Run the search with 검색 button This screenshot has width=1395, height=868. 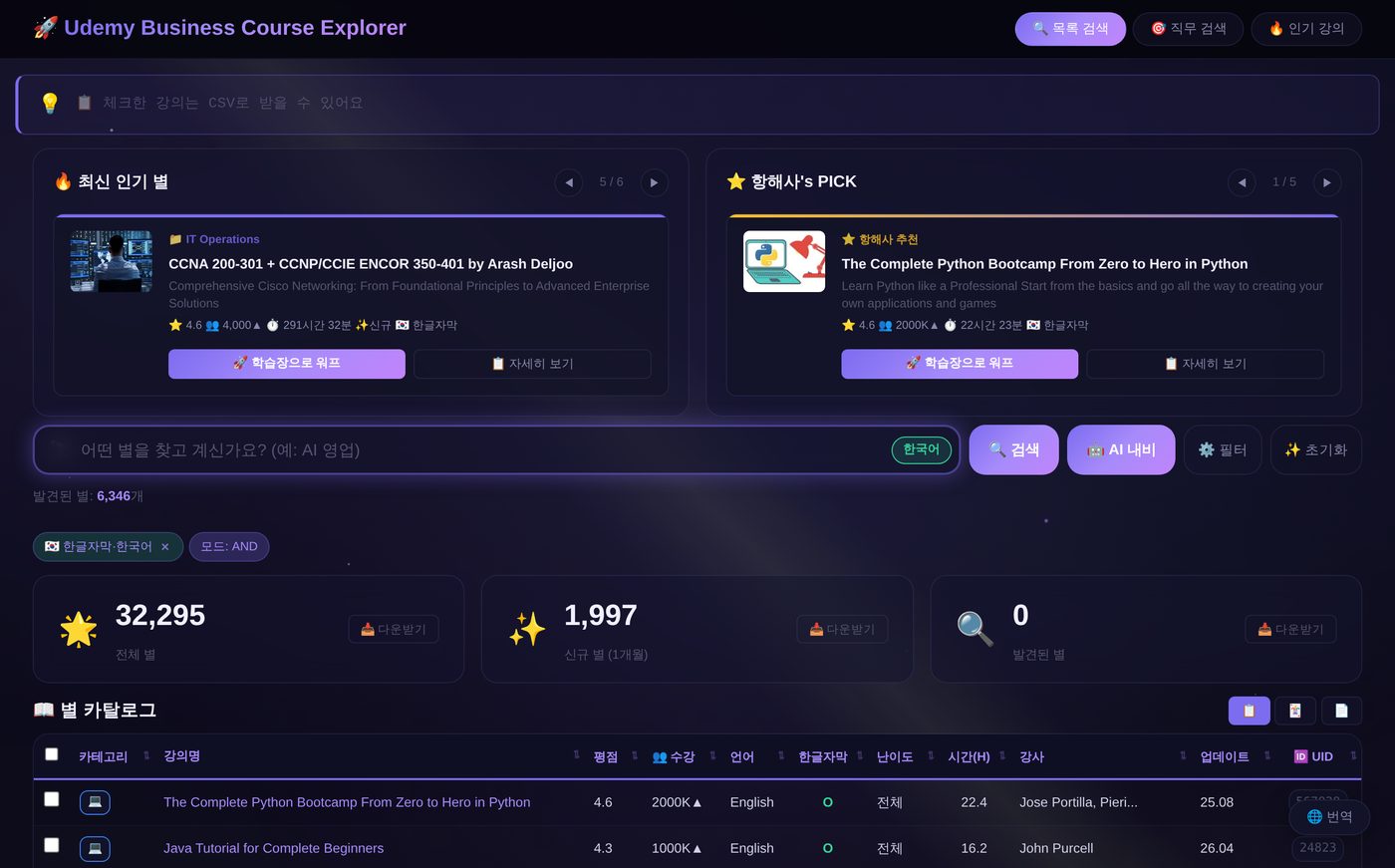click(x=1013, y=450)
